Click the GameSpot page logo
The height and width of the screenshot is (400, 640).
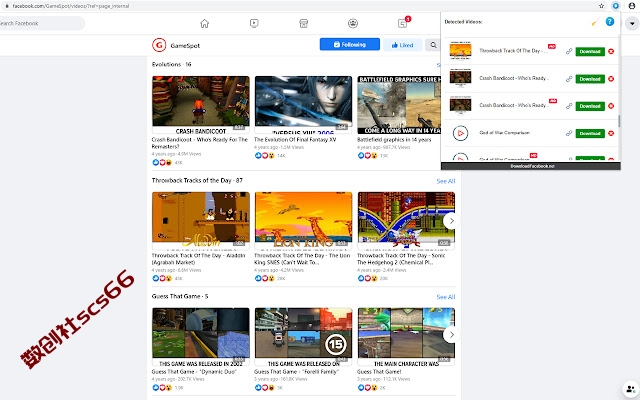pyautogui.click(x=159, y=45)
